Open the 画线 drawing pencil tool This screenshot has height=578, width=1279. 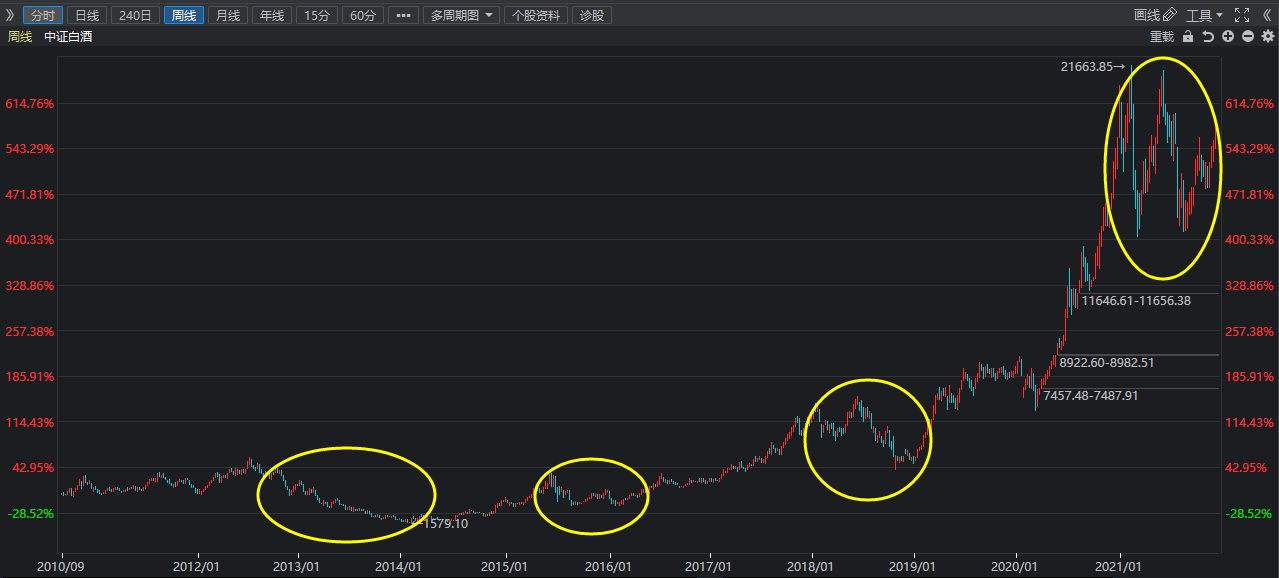[x=1155, y=15]
